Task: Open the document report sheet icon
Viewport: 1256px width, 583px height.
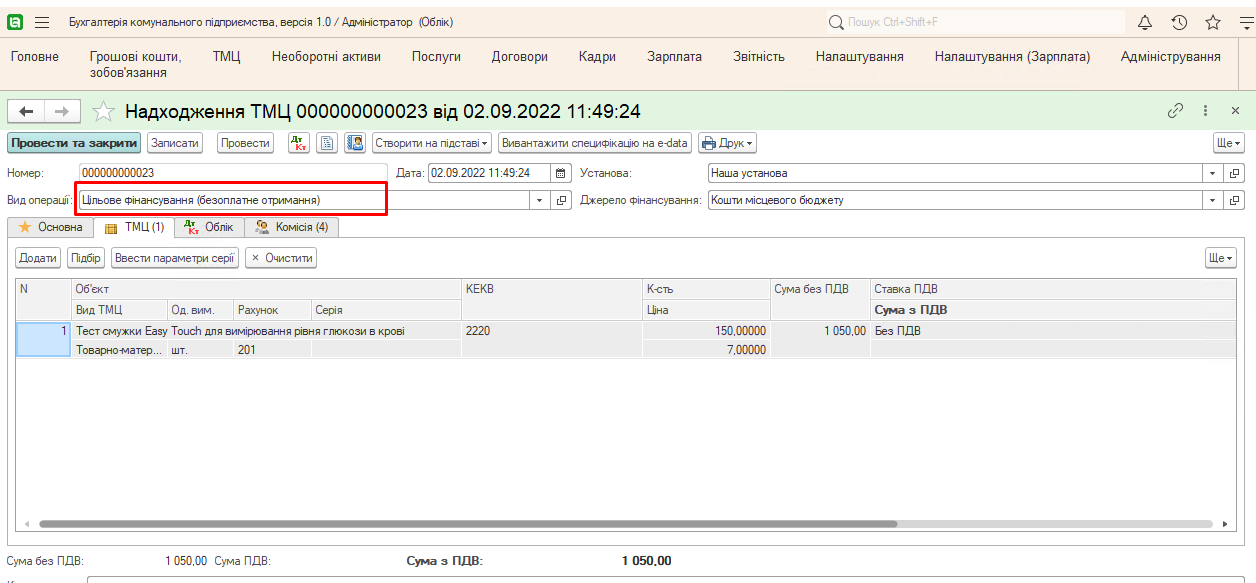Action: click(326, 143)
